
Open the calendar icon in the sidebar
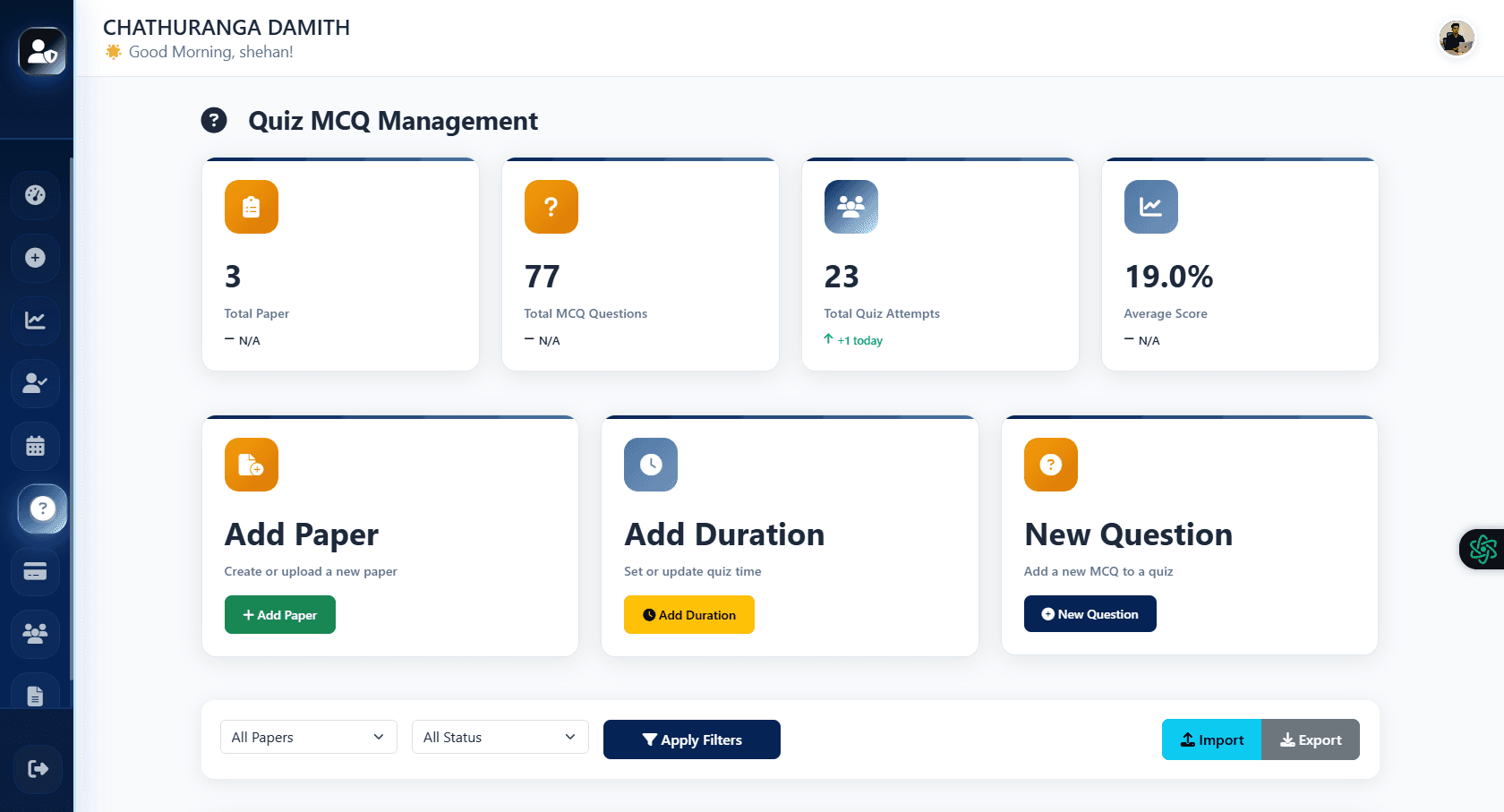(35, 446)
